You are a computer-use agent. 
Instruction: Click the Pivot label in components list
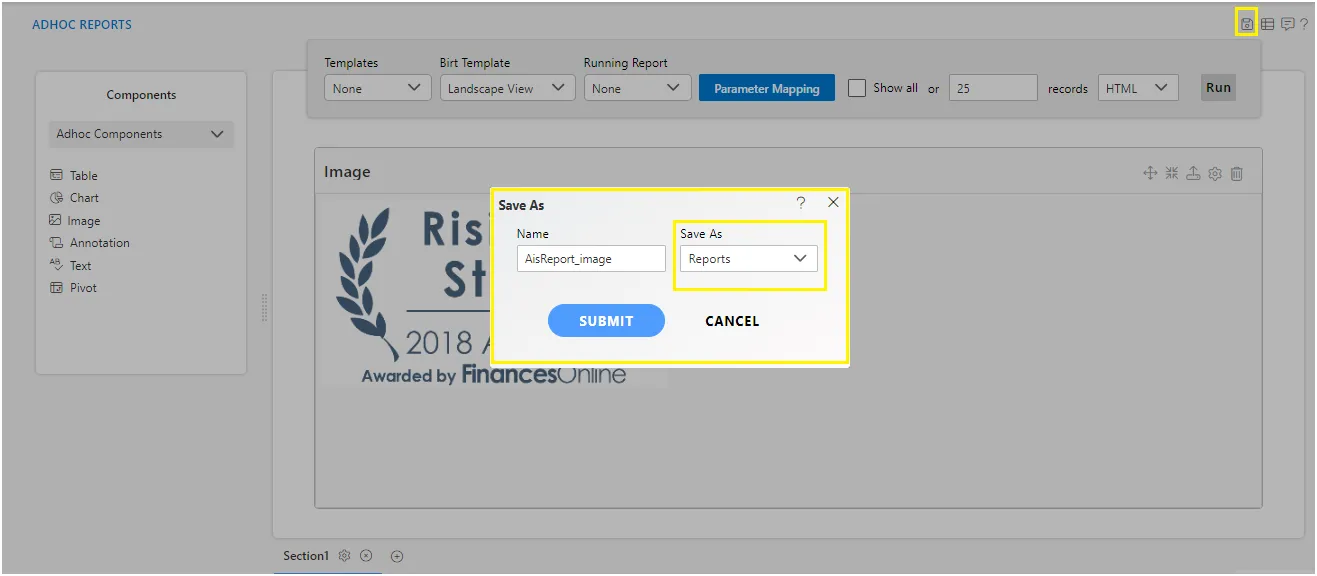pos(84,288)
